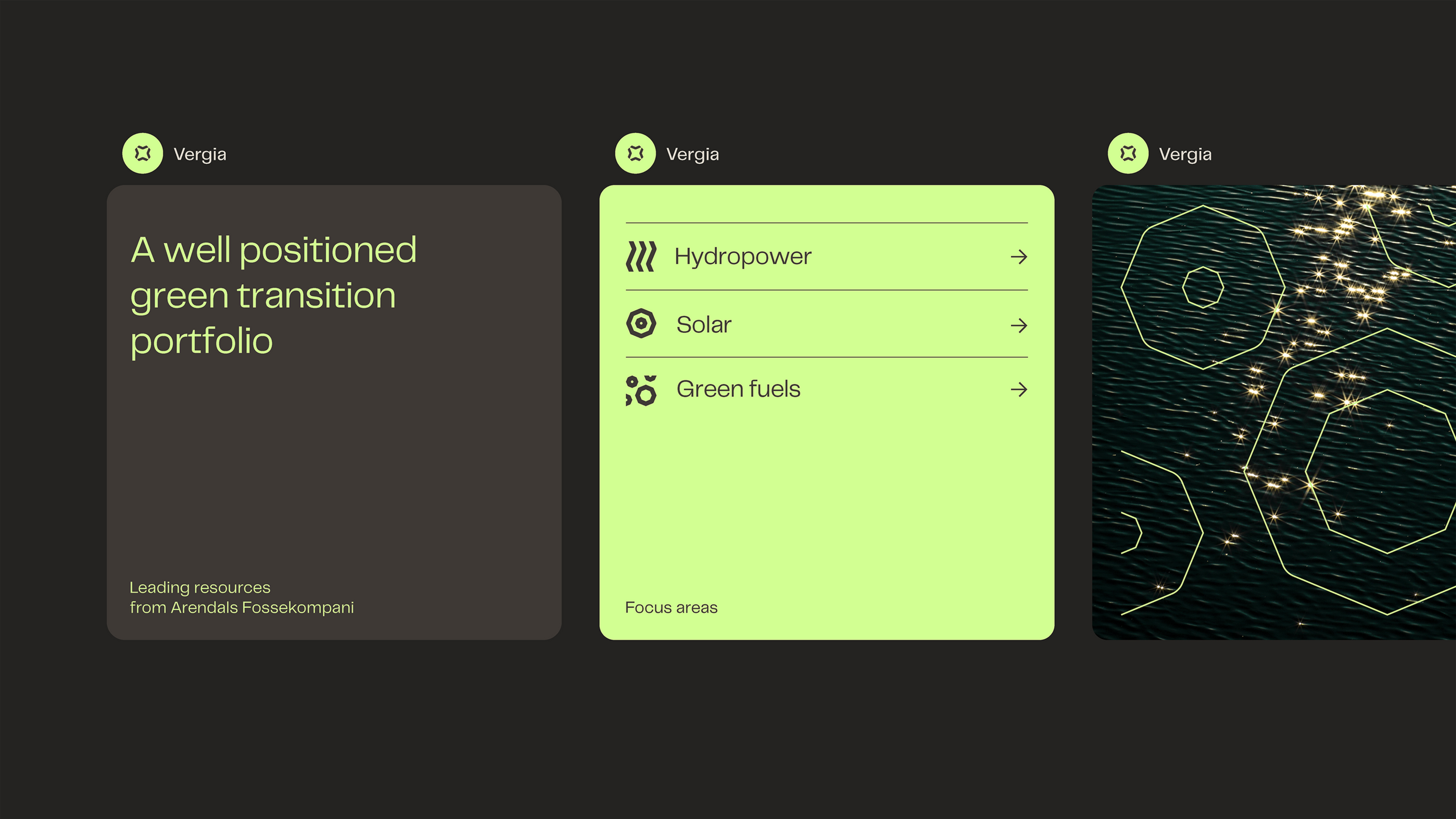Click the Vergia logo above the water image

click(x=1128, y=153)
